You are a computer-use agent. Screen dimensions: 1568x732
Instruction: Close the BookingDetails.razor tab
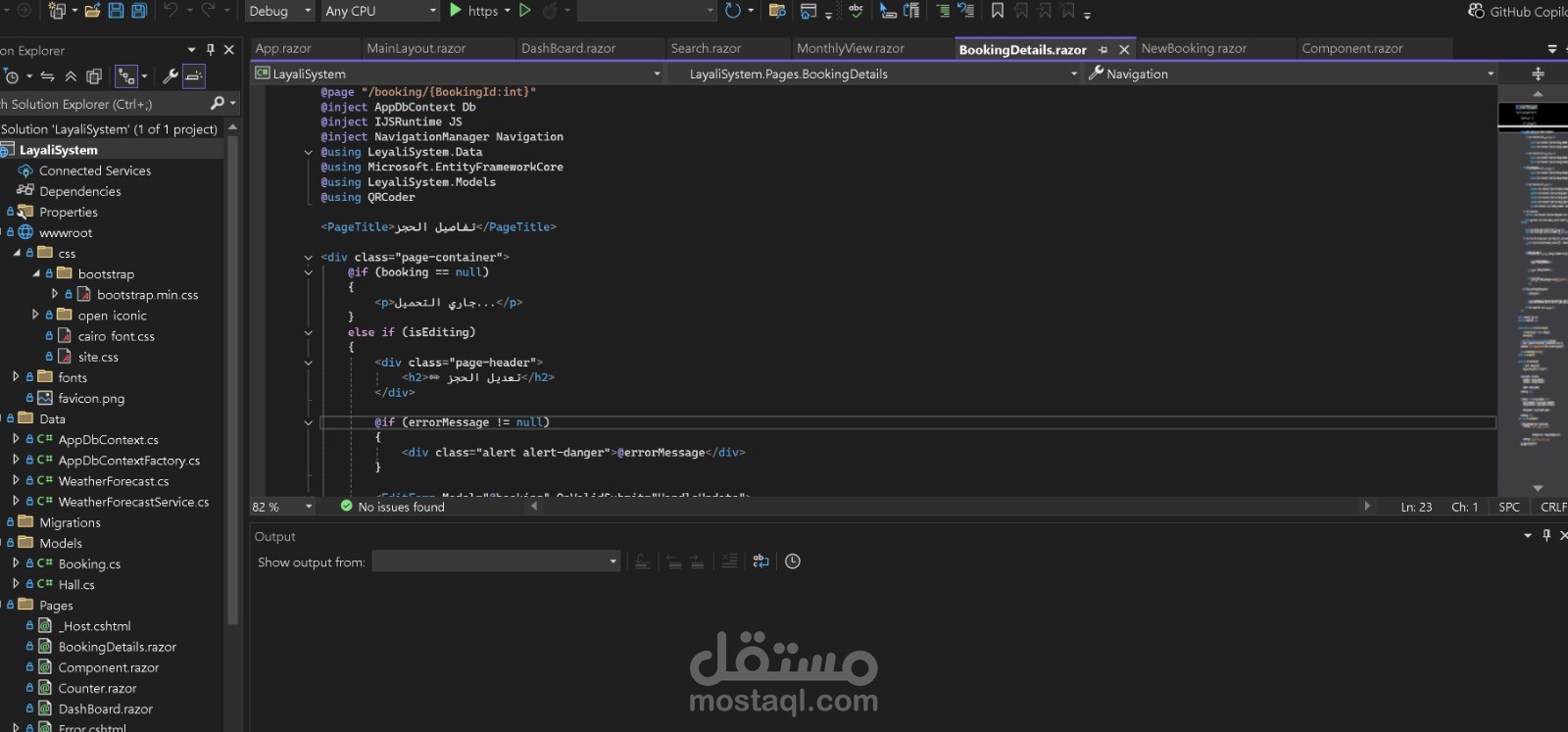click(x=1124, y=49)
